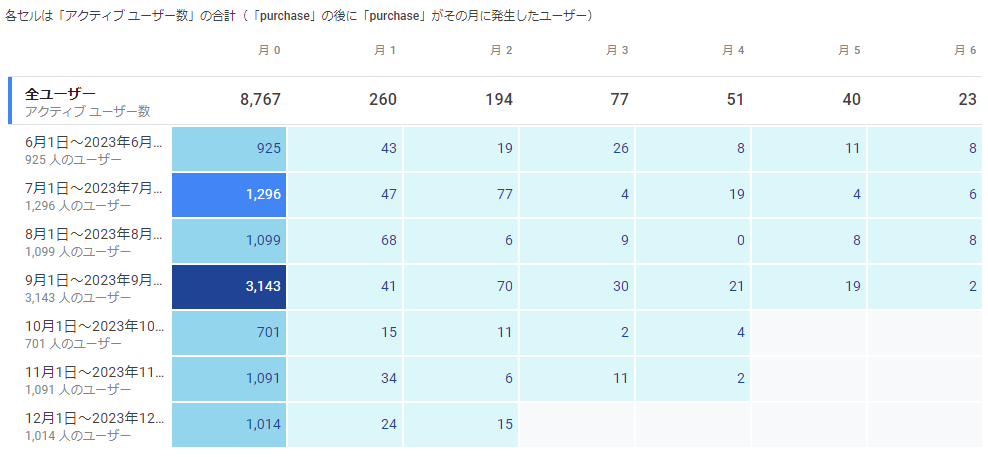The width and height of the screenshot is (988, 457).
Task: Click the 月 0 column header
Action: pyautogui.click(x=270, y=50)
